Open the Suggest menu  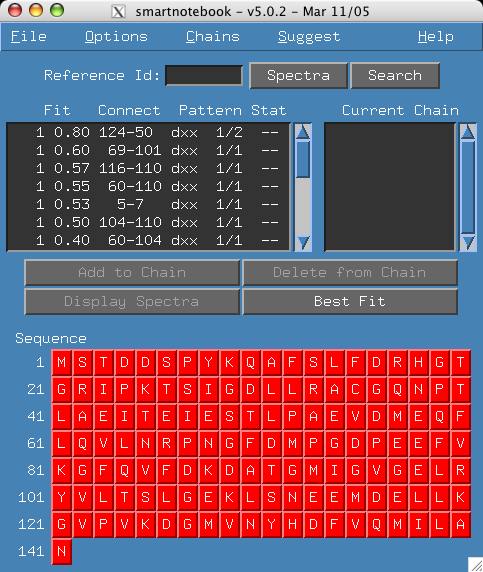(x=309, y=36)
